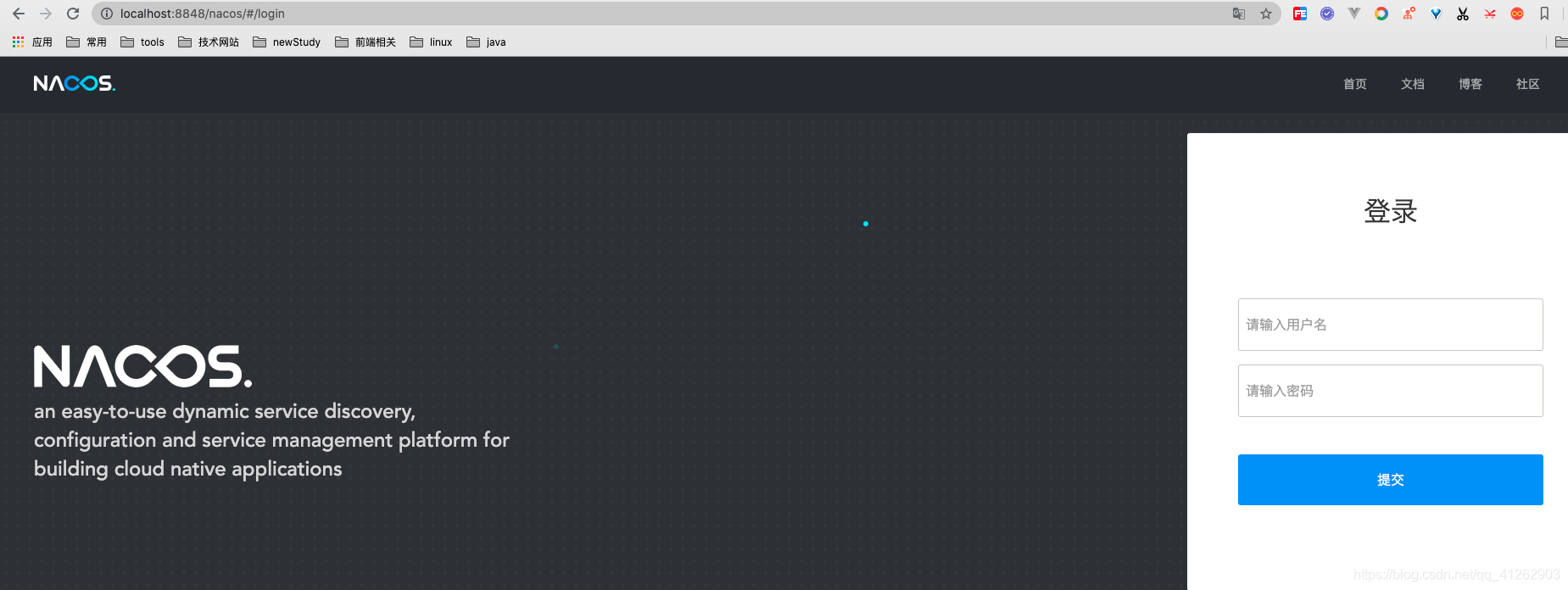Open the FE helper extension
Image resolution: width=1568 pixels, height=590 pixels.
pos(1300,14)
